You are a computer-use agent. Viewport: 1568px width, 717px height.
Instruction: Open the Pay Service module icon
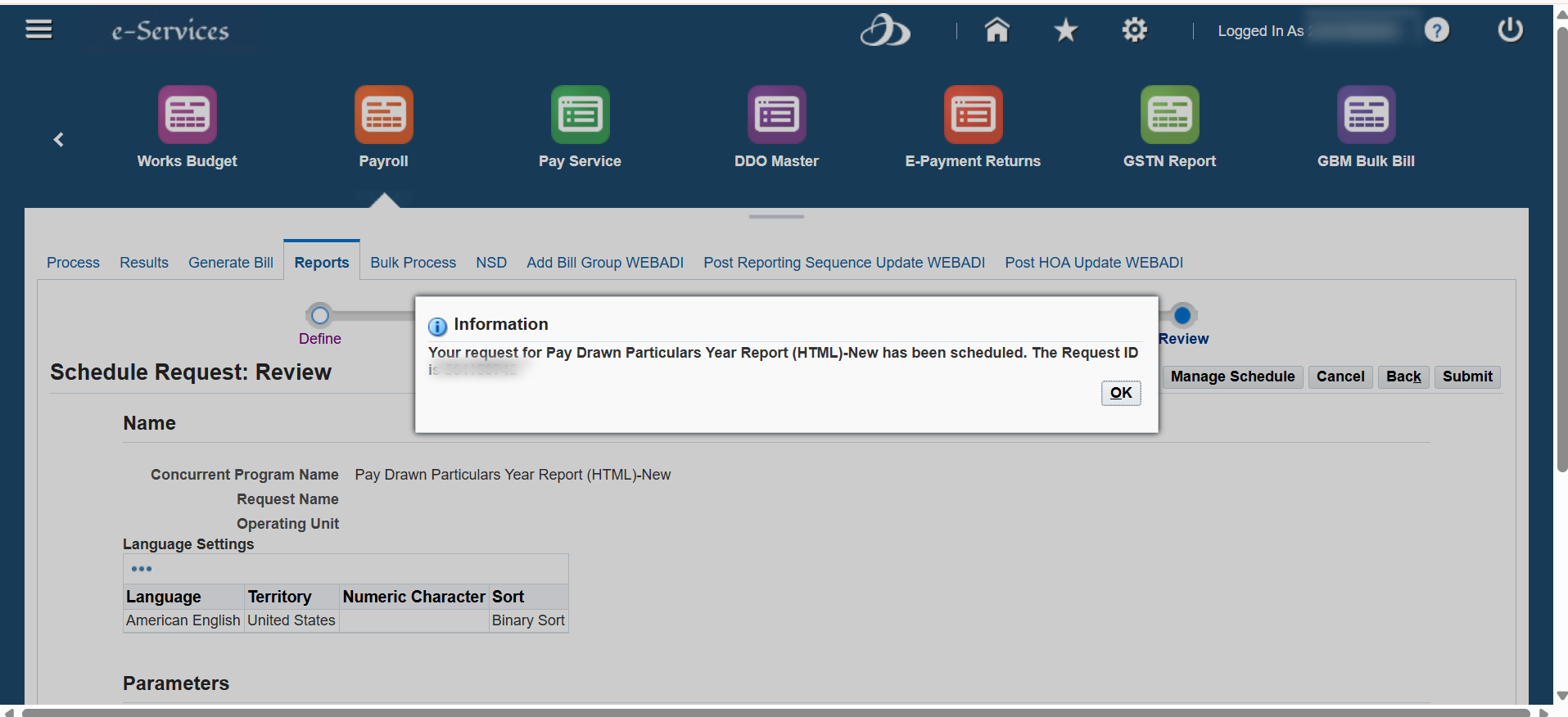(x=581, y=115)
